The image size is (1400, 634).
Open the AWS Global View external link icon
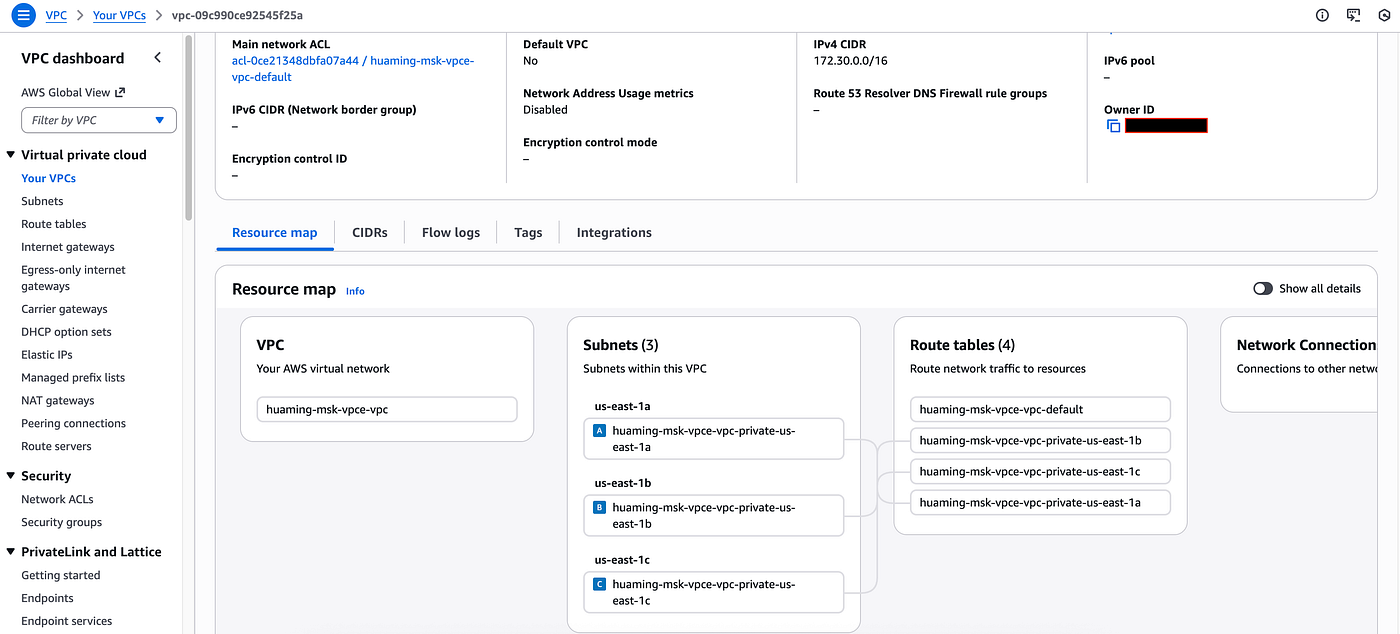point(120,92)
